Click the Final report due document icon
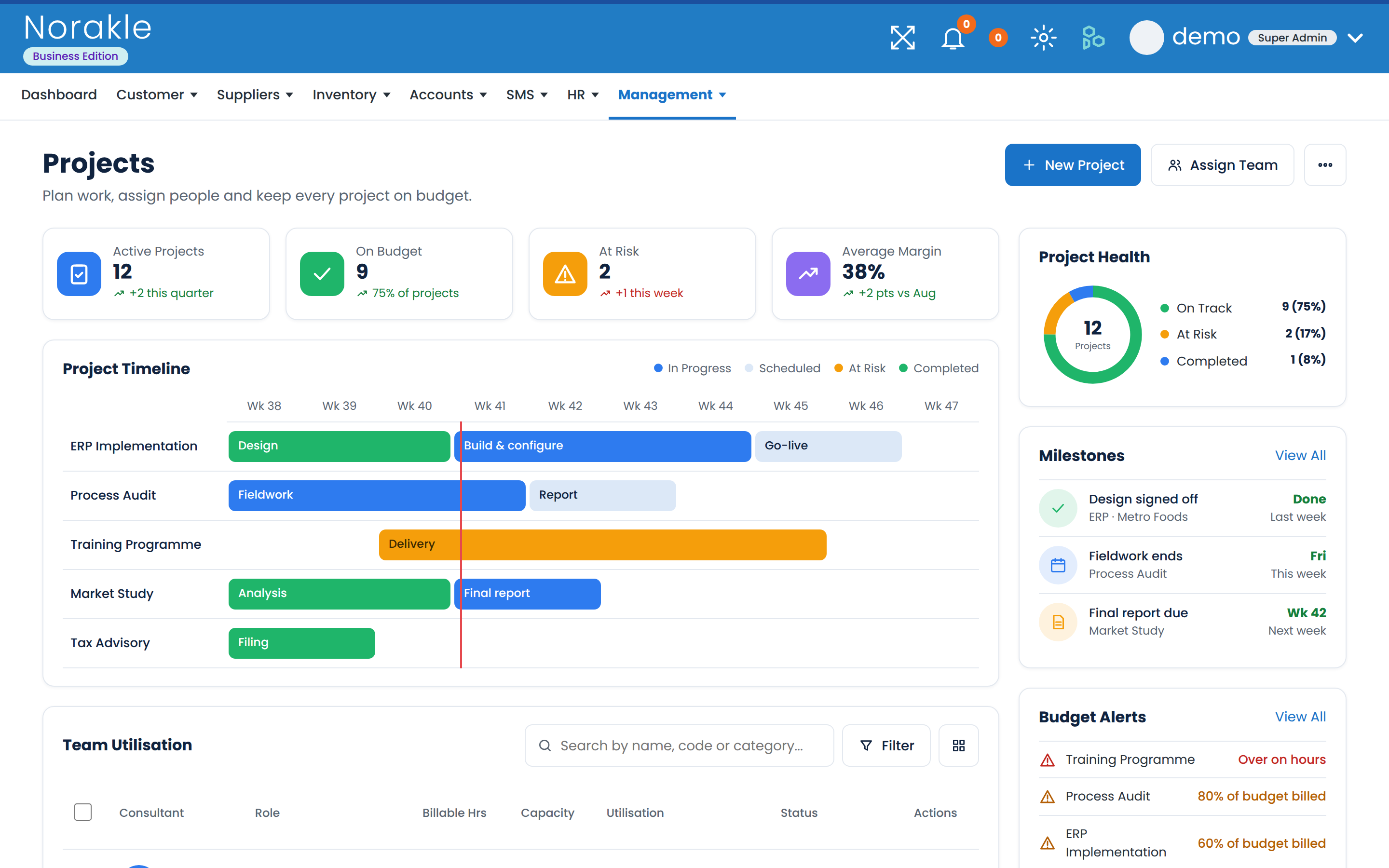 [x=1058, y=622]
